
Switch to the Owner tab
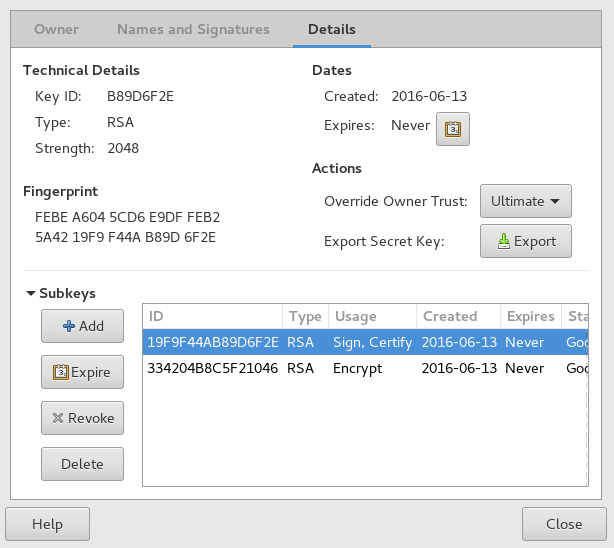pos(57,30)
